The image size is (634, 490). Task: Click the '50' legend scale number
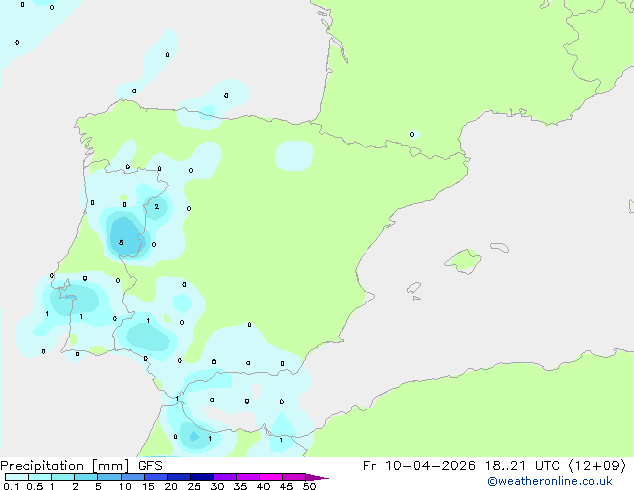pos(310,487)
